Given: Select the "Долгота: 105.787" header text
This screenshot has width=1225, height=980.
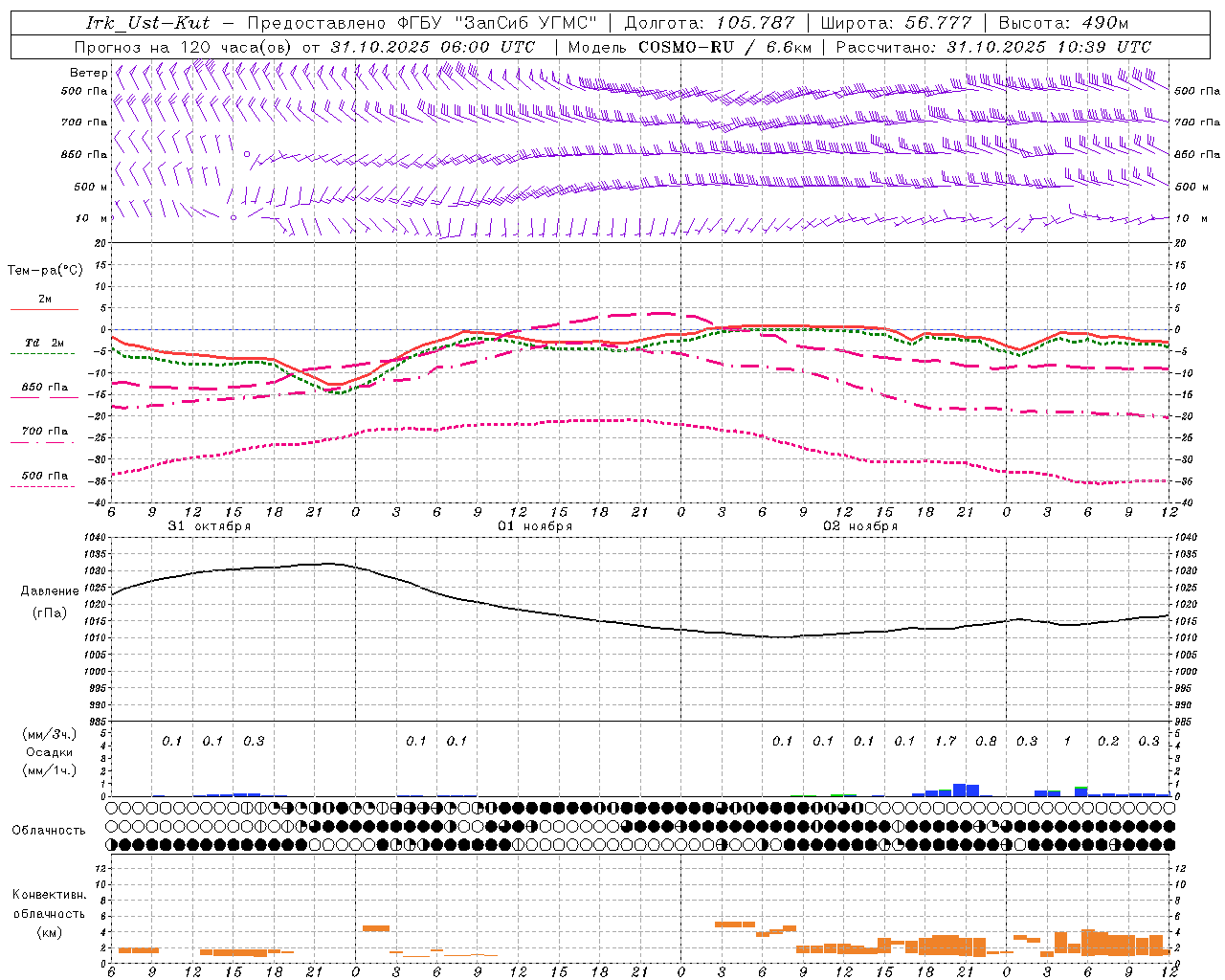Looking at the screenshot, I should coord(709,23).
